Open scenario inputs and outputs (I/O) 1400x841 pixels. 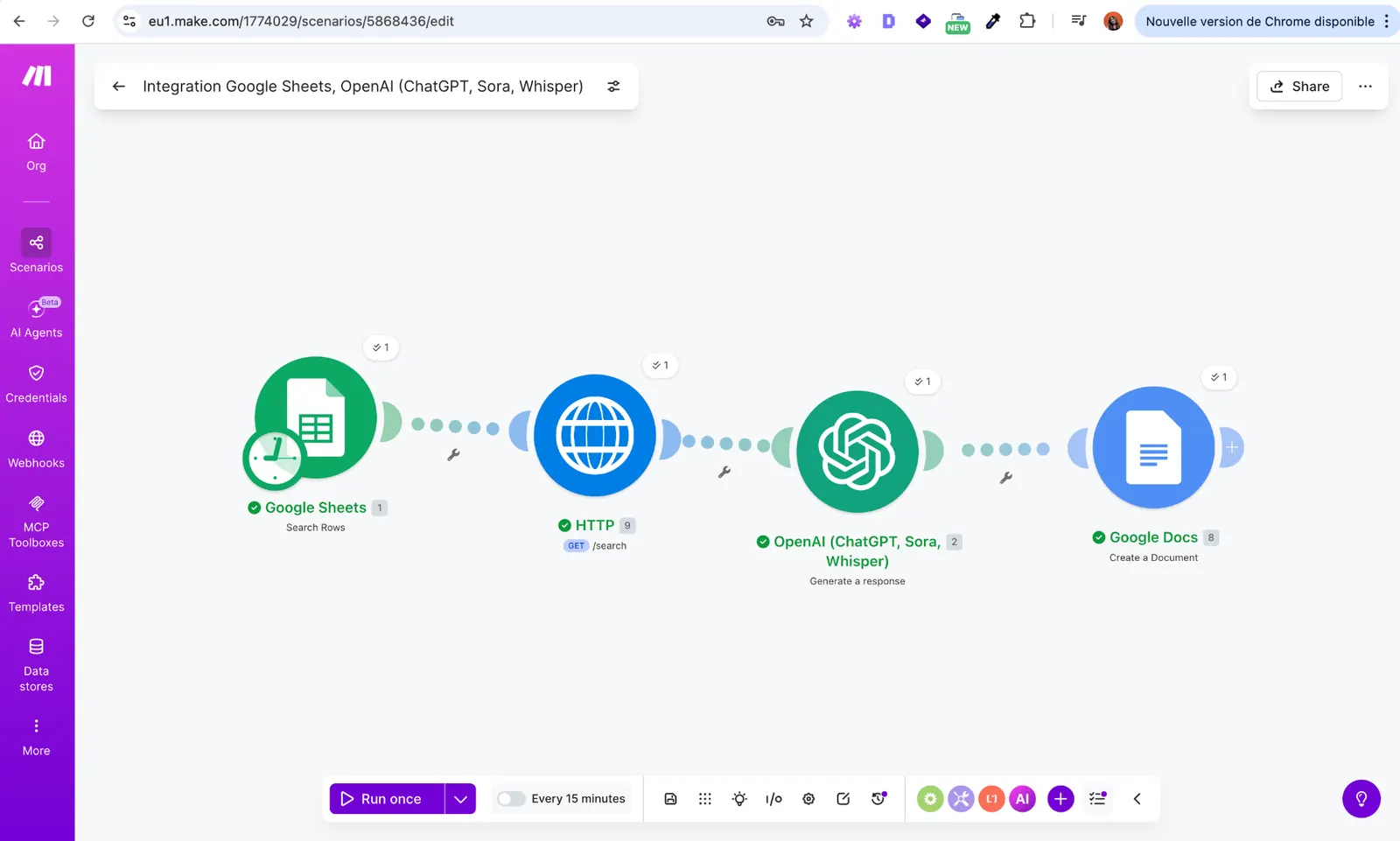pos(773,799)
